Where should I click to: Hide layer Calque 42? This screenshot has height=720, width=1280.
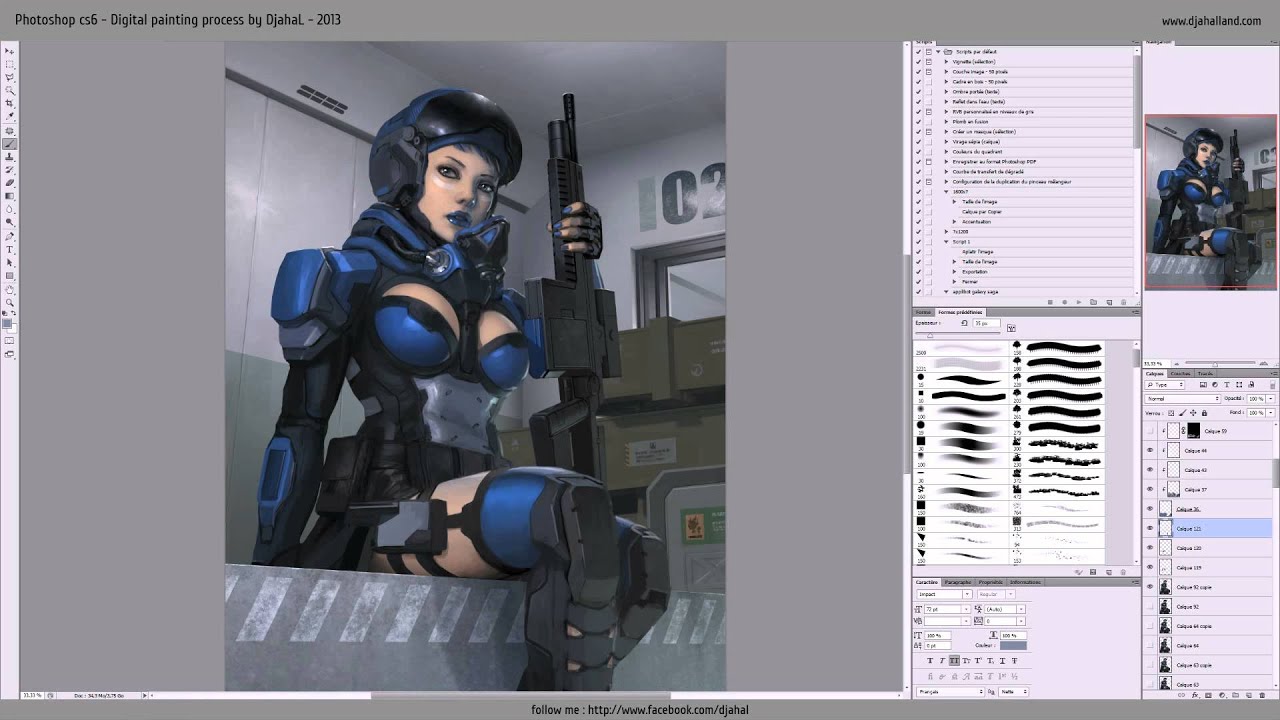[x=1150, y=469]
